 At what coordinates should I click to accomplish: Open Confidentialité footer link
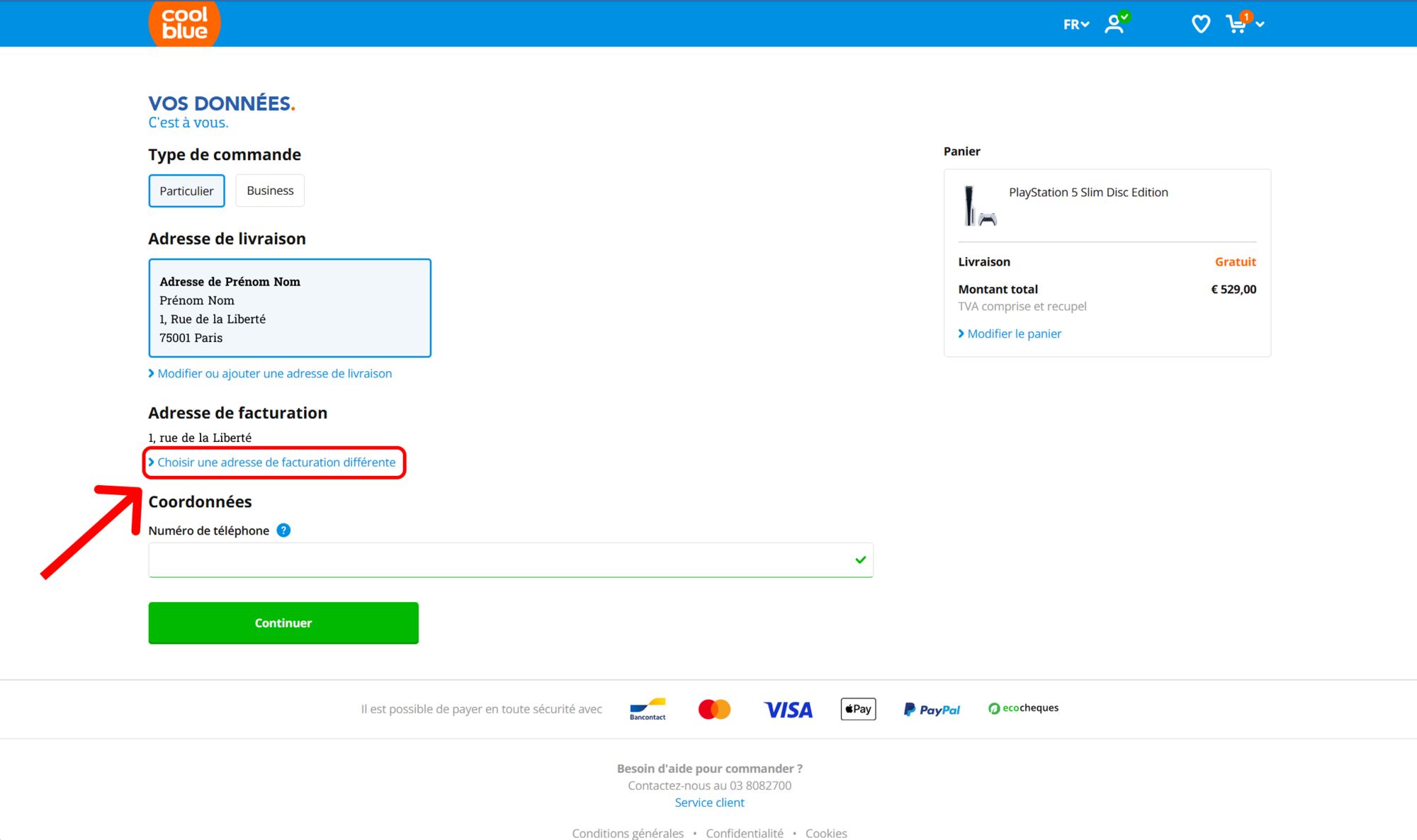tap(745, 833)
